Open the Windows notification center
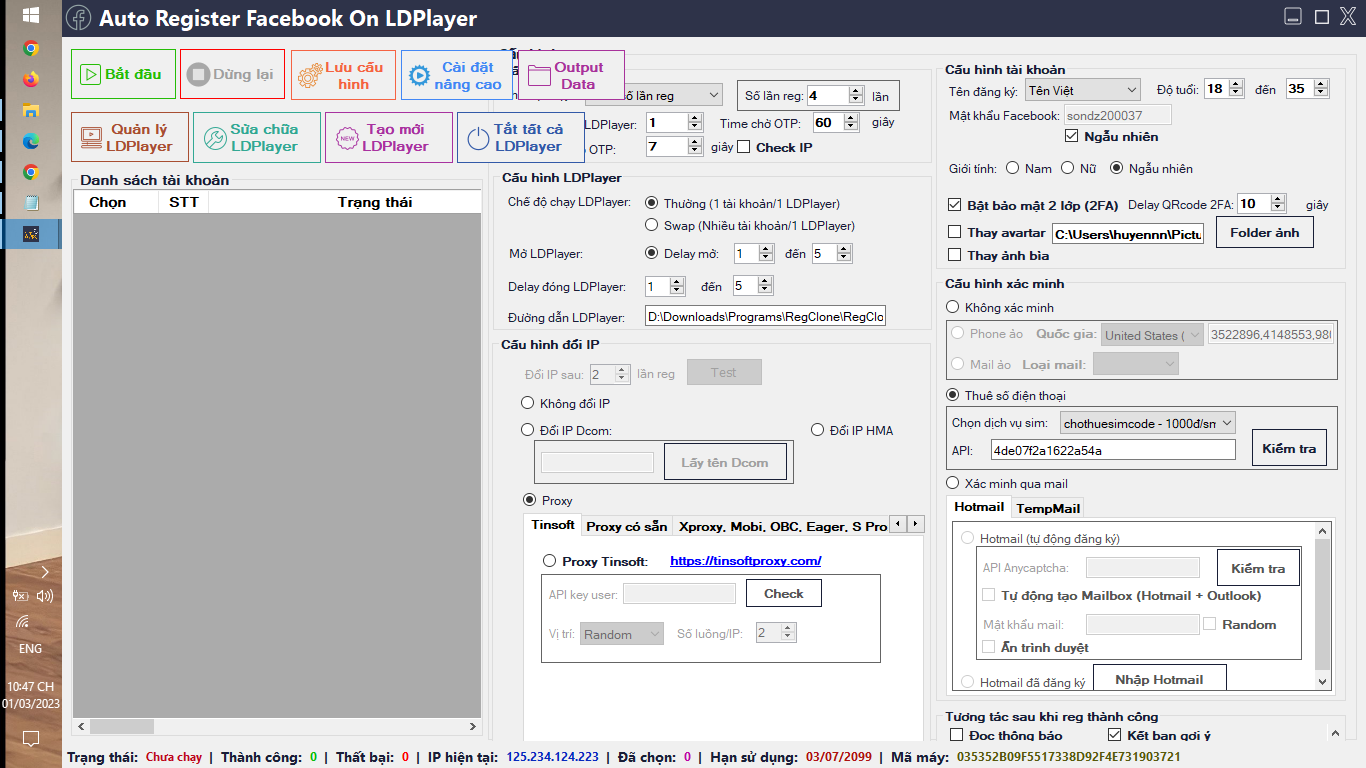 coord(31,739)
